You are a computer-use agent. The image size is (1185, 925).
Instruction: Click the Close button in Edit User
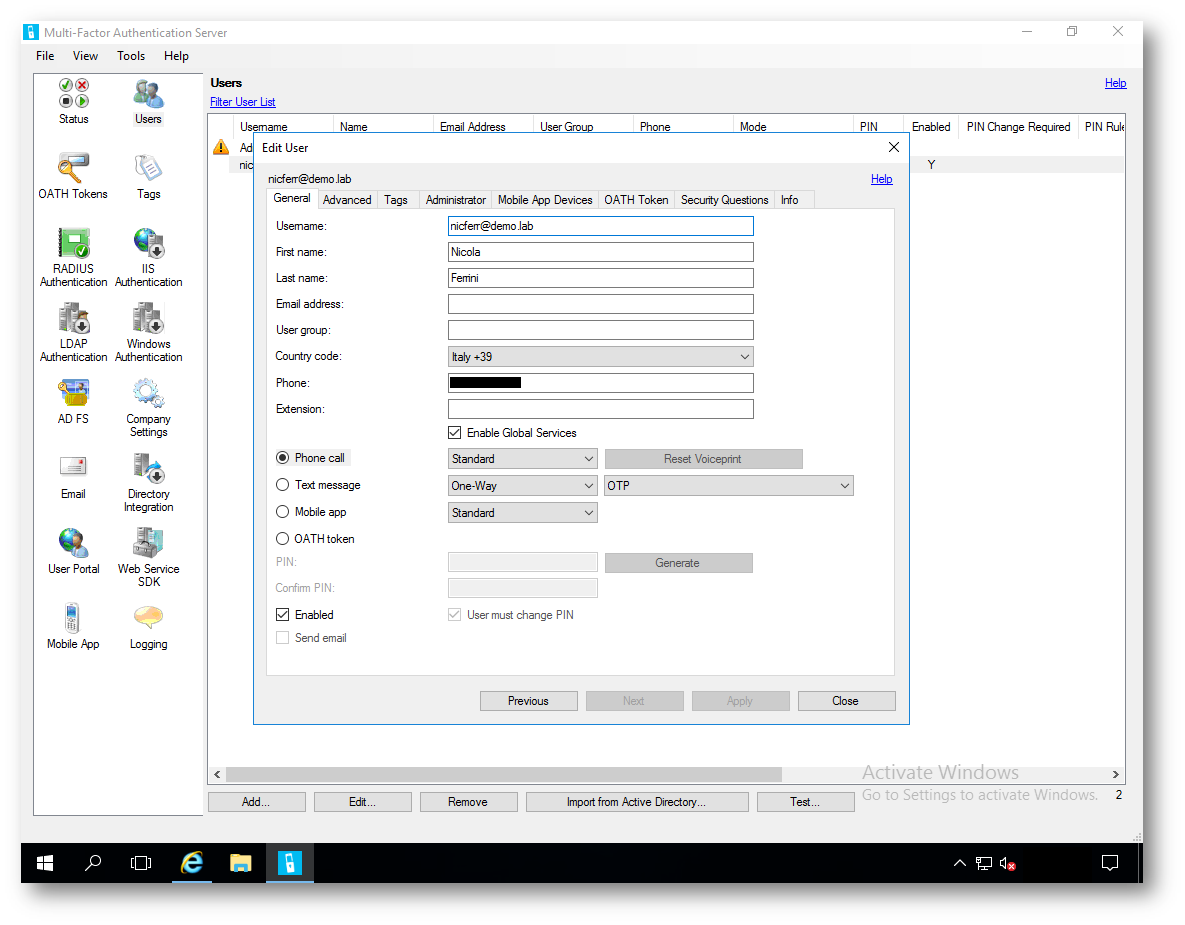(x=846, y=701)
